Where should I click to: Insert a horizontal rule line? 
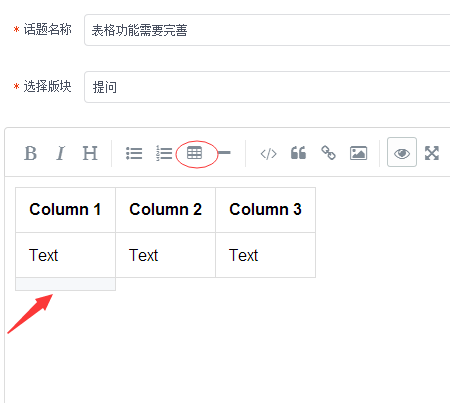click(x=225, y=153)
